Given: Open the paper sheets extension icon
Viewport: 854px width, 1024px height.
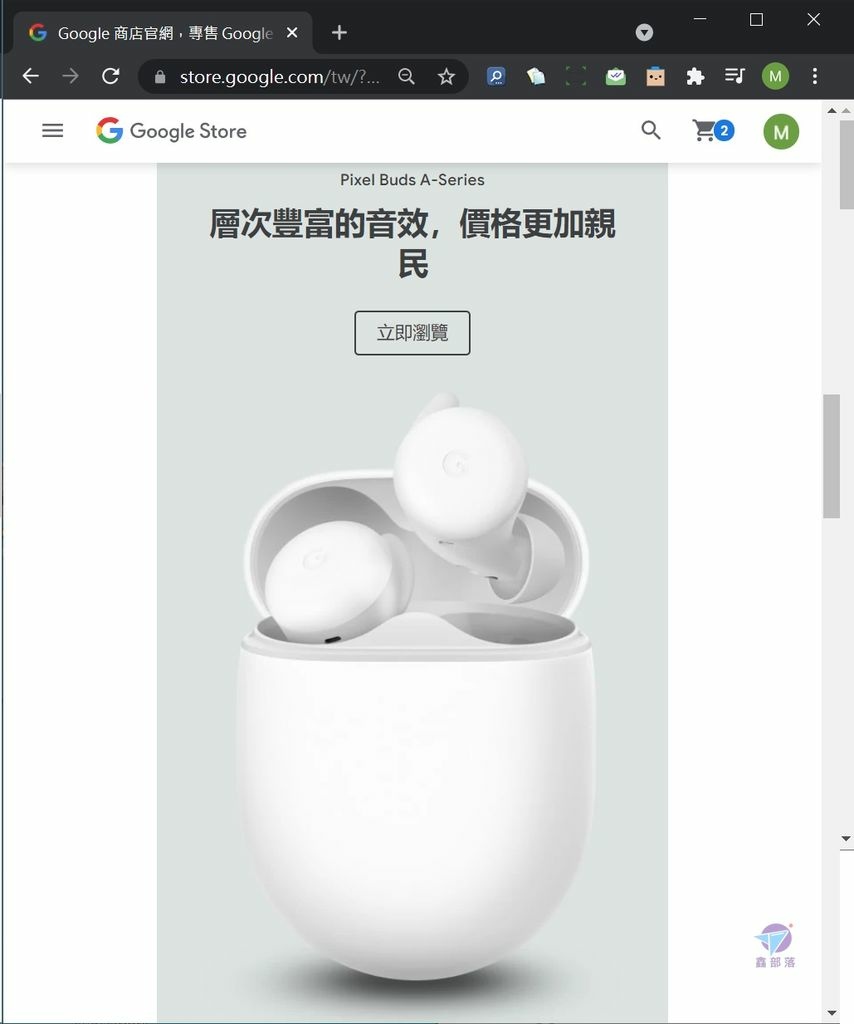Looking at the screenshot, I should [536, 76].
